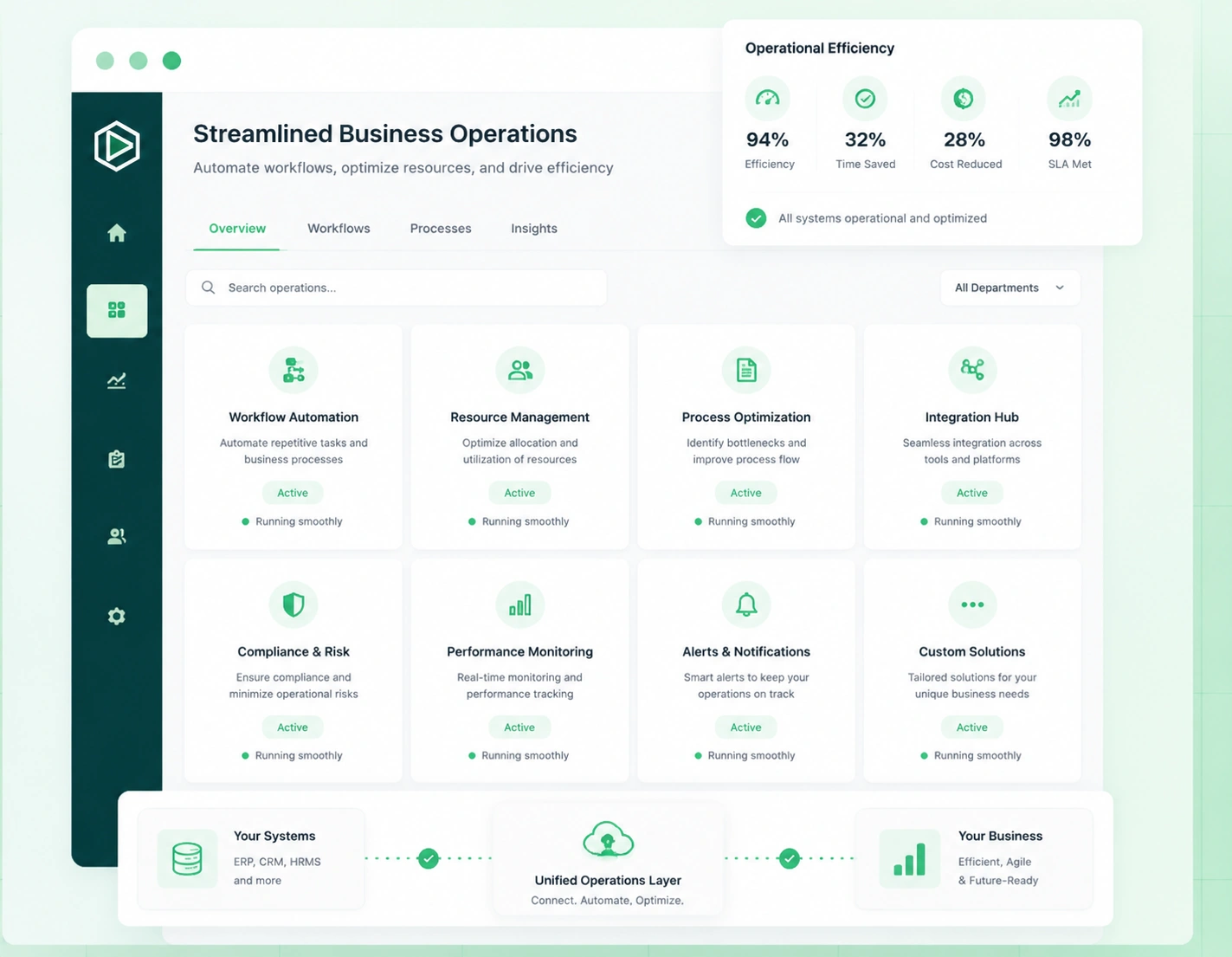Image resolution: width=1232 pixels, height=957 pixels.
Task: Click the Custom Solutions three-dots icon
Action: (972, 605)
